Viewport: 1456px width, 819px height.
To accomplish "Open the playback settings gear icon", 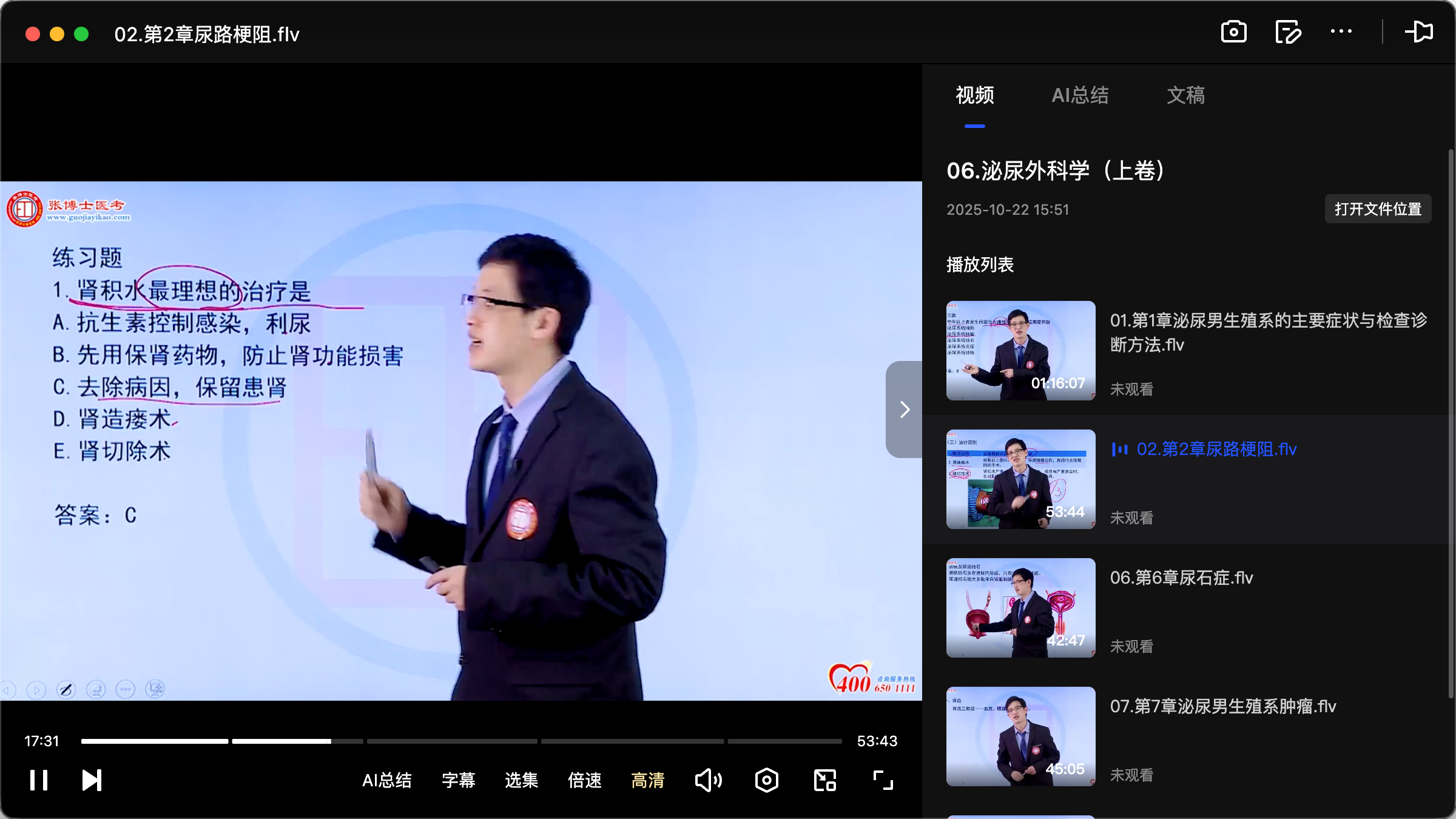I will [766, 780].
